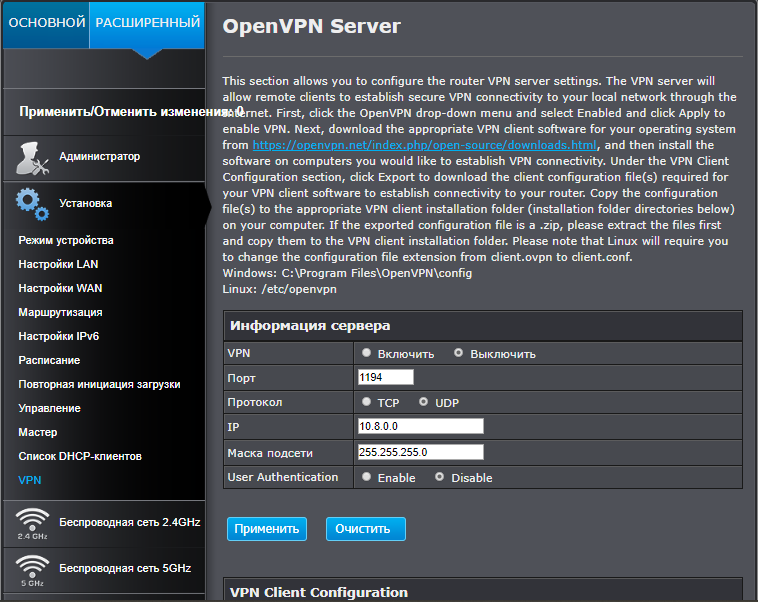Open Список DHCP-клиентов page
The height and width of the screenshot is (602, 758).
click(x=80, y=456)
